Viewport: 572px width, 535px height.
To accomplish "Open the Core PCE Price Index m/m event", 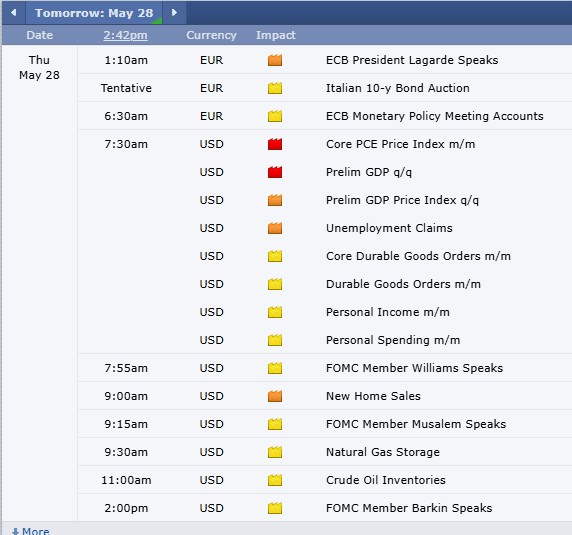I will [x=401, y=144].
